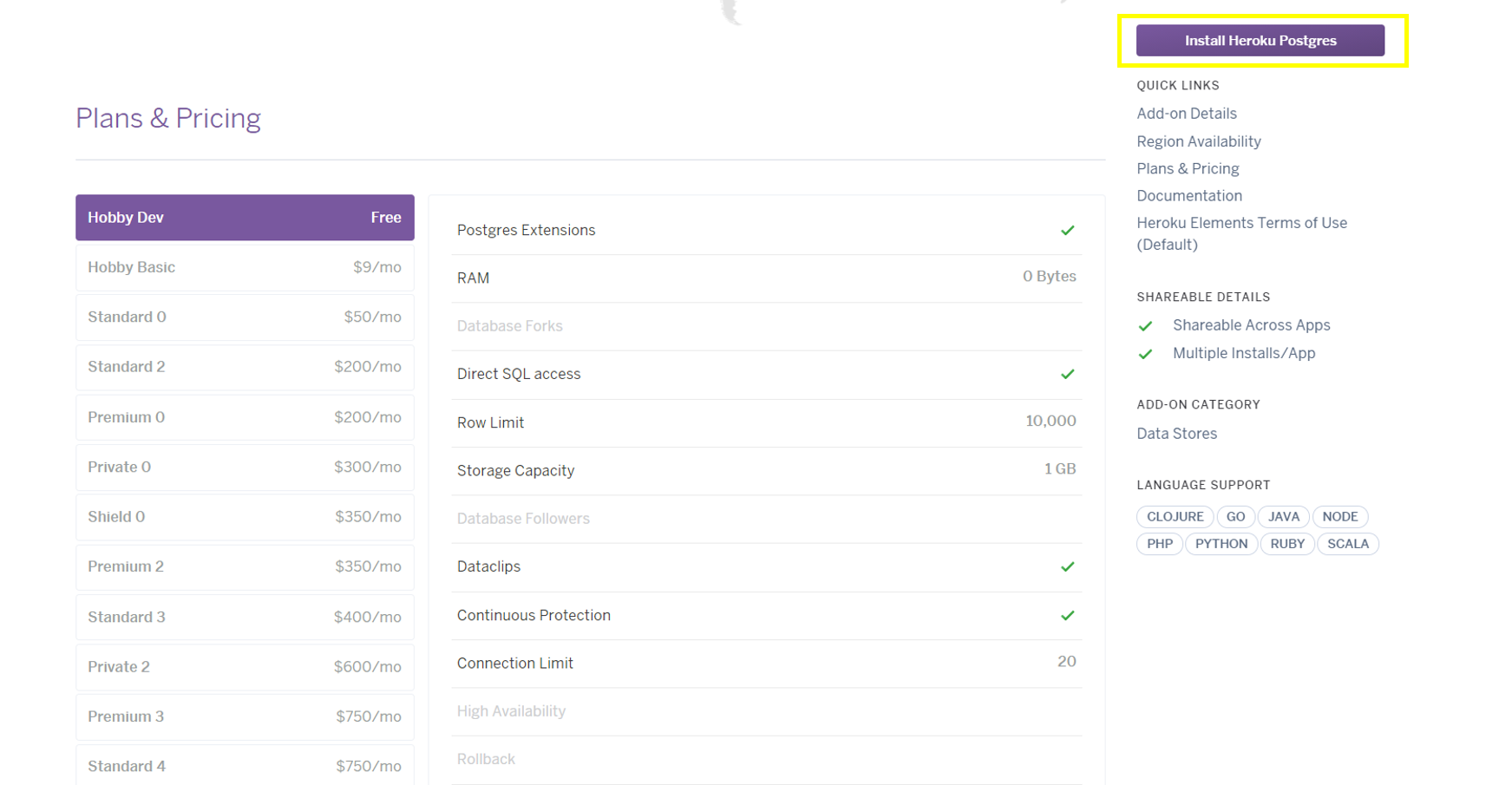Click the '0 Bytes' RAM value
The height and width of the screenshot is (785, 1512).
pyautogui.click(x=1049, y=277)
